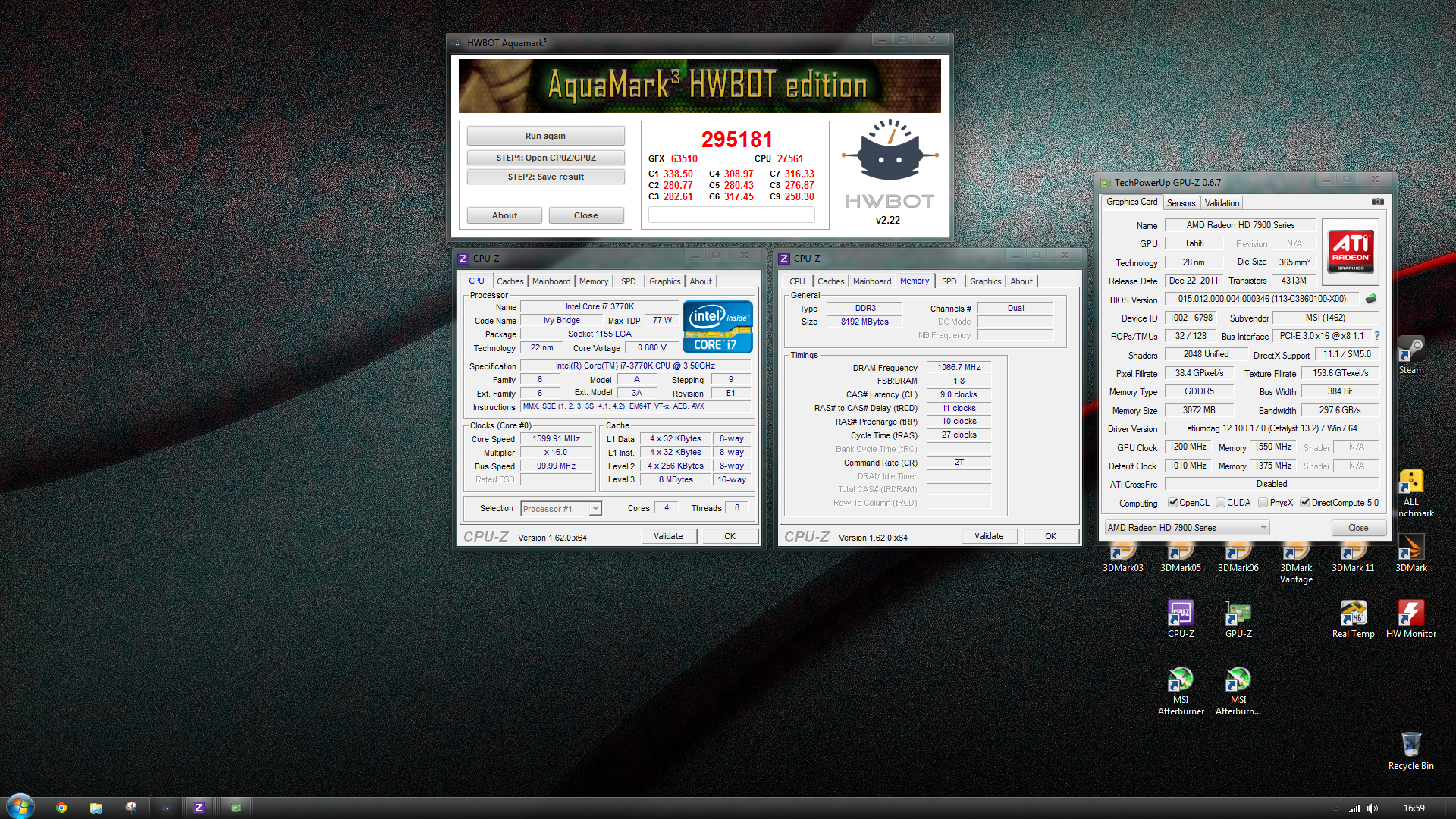
Task: Click the GPU-Z BIOS Version field
Action: [1262, 299]
